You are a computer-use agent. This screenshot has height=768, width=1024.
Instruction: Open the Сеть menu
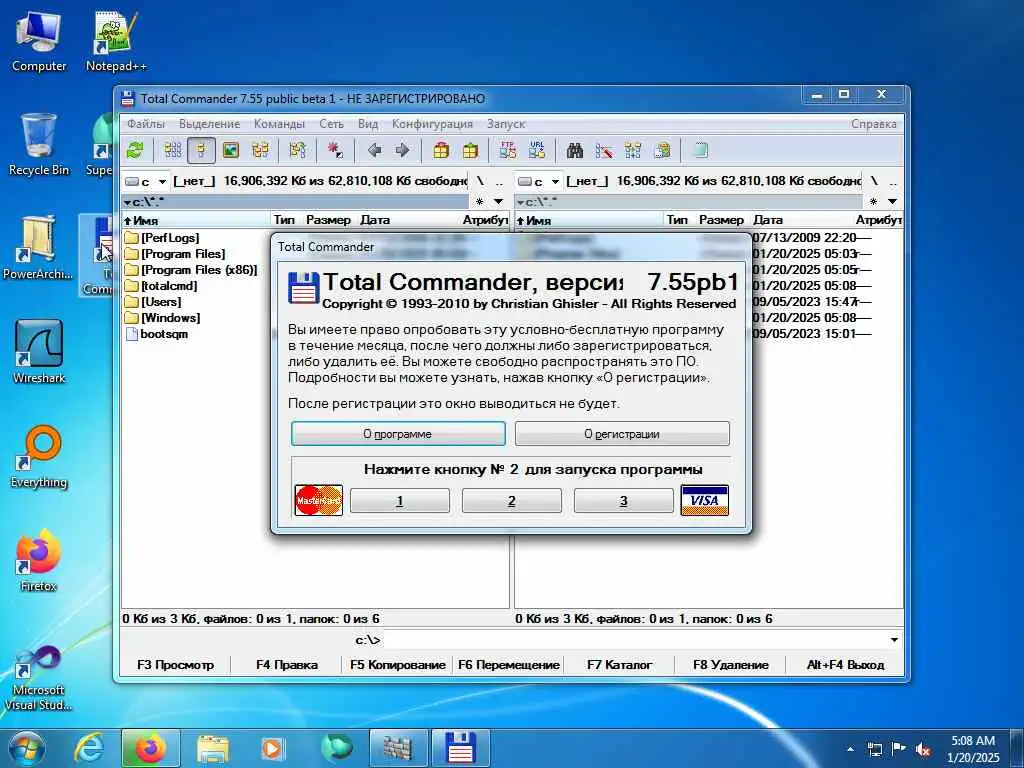[331, 124]
